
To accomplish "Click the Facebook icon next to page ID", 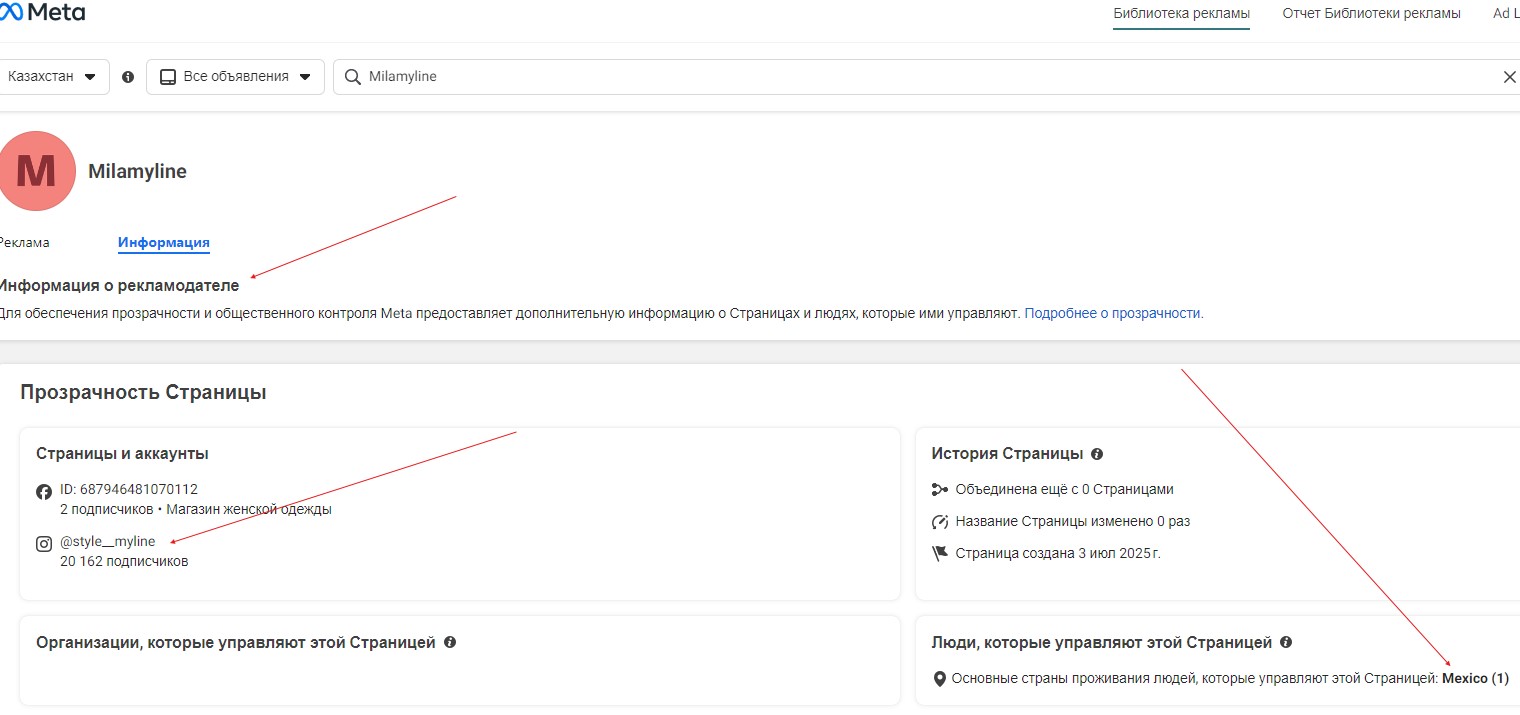I will point(44,491).
